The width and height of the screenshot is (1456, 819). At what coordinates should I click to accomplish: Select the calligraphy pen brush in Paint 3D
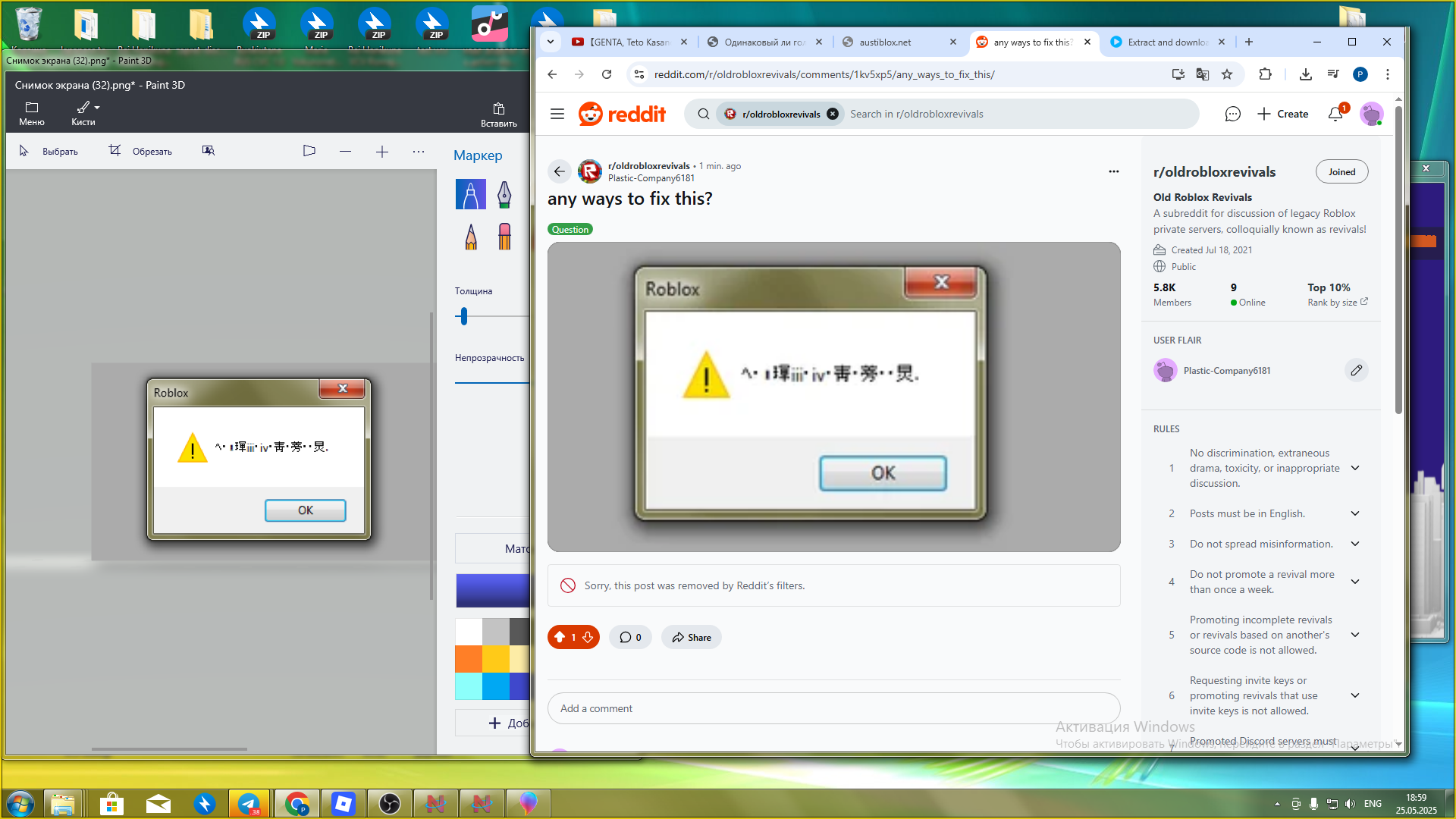point(504,194)
